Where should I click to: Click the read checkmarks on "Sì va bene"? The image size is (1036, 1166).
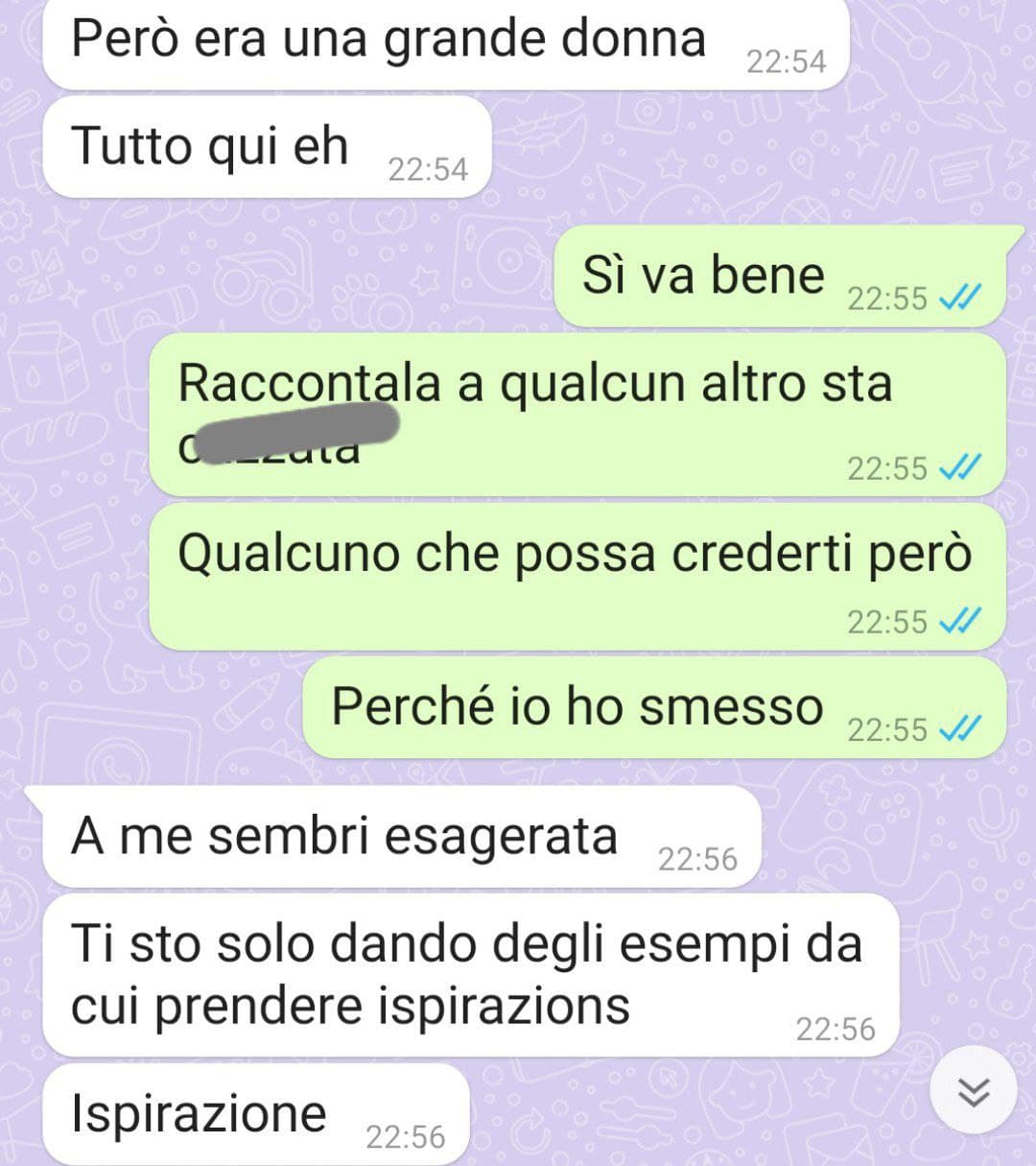point(959,298)
